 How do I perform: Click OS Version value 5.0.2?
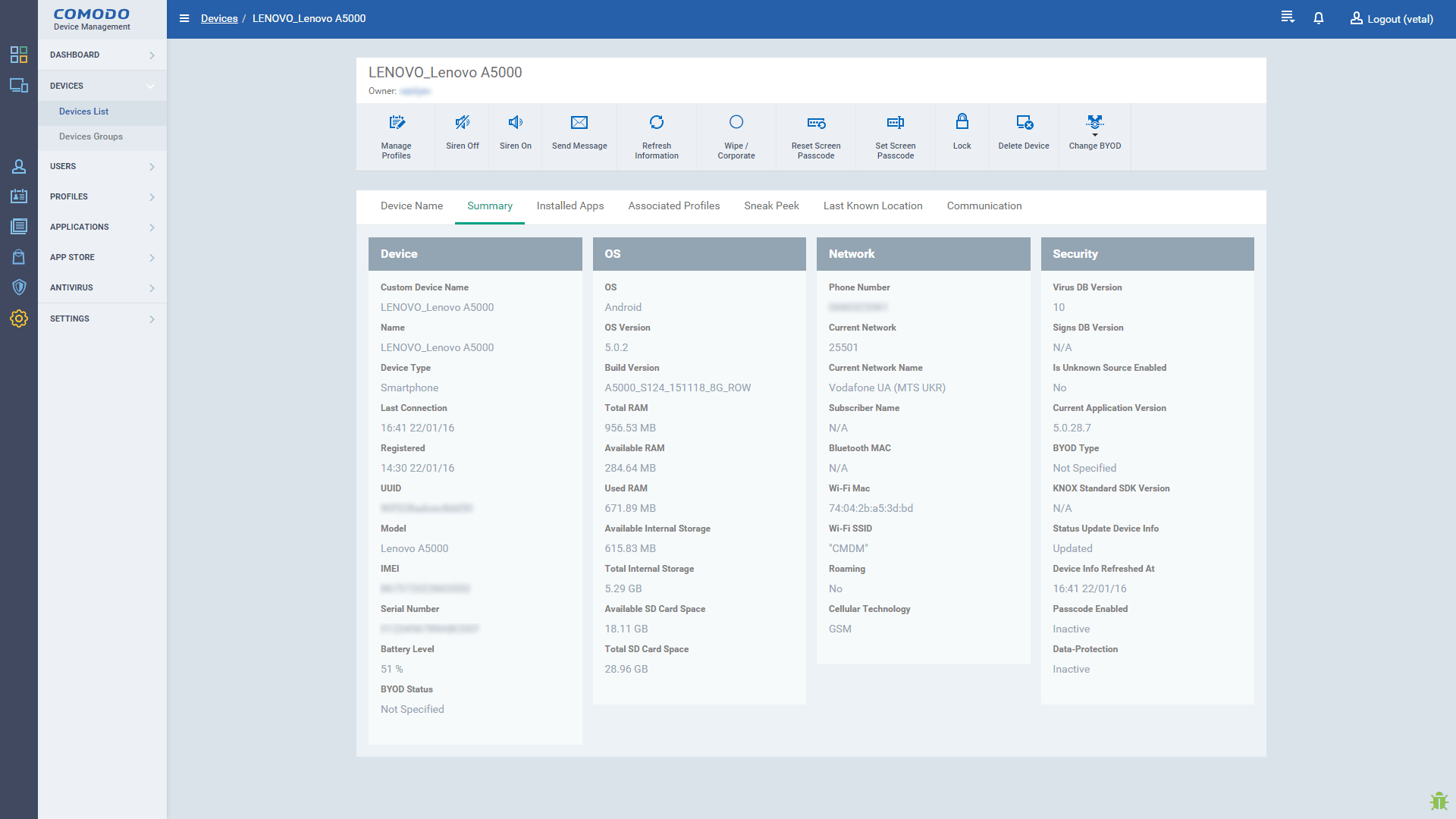(617, 347)
